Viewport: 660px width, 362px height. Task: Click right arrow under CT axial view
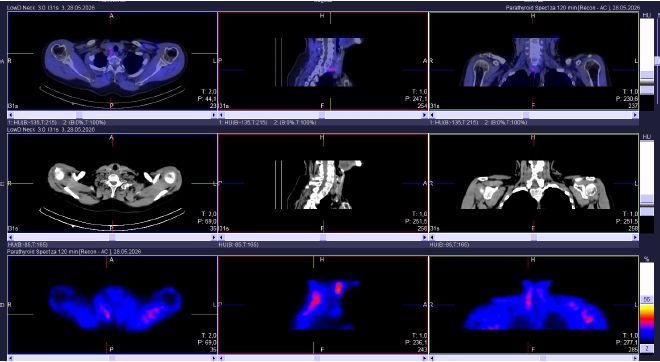[214, 237]
